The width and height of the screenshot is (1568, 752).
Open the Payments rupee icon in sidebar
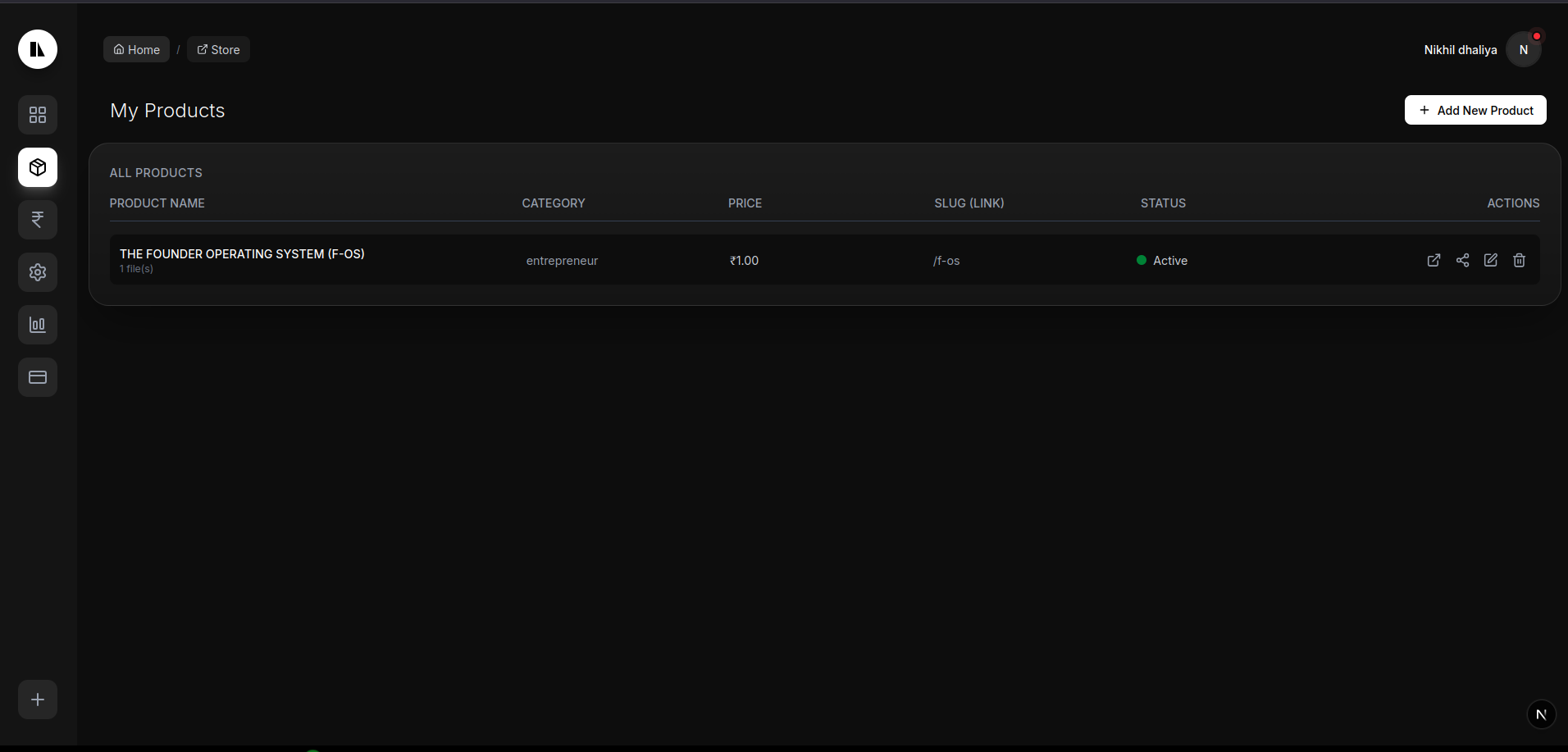37,219
